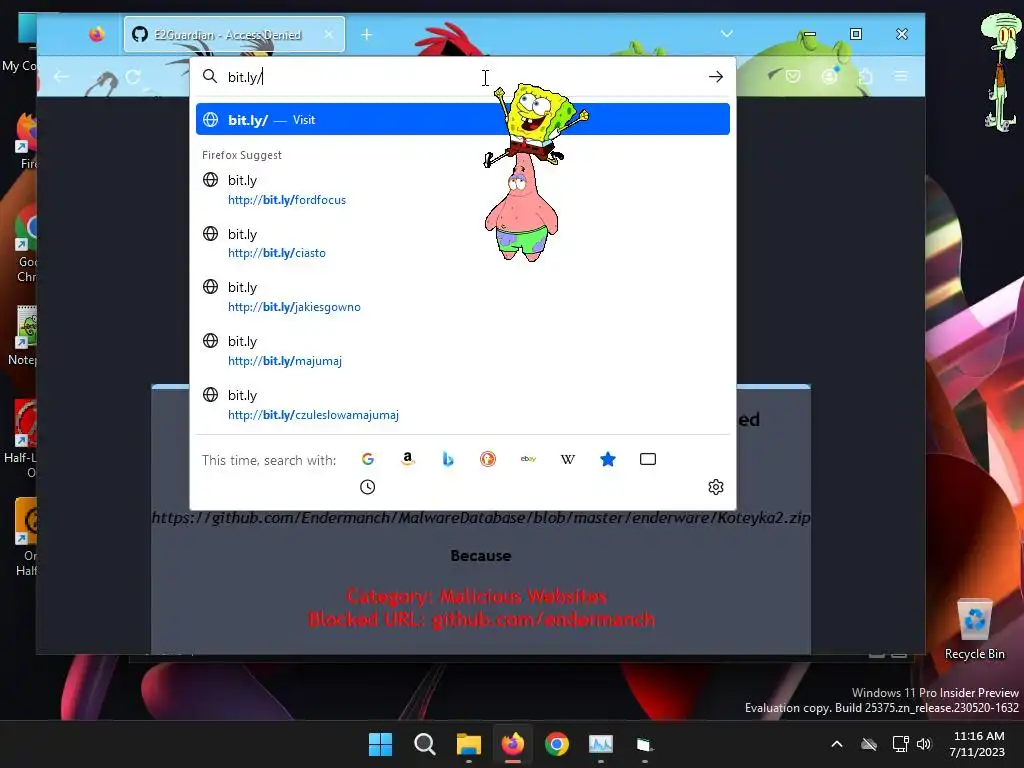
Task: Click the Squidward desktop character
Action: 1002,71
